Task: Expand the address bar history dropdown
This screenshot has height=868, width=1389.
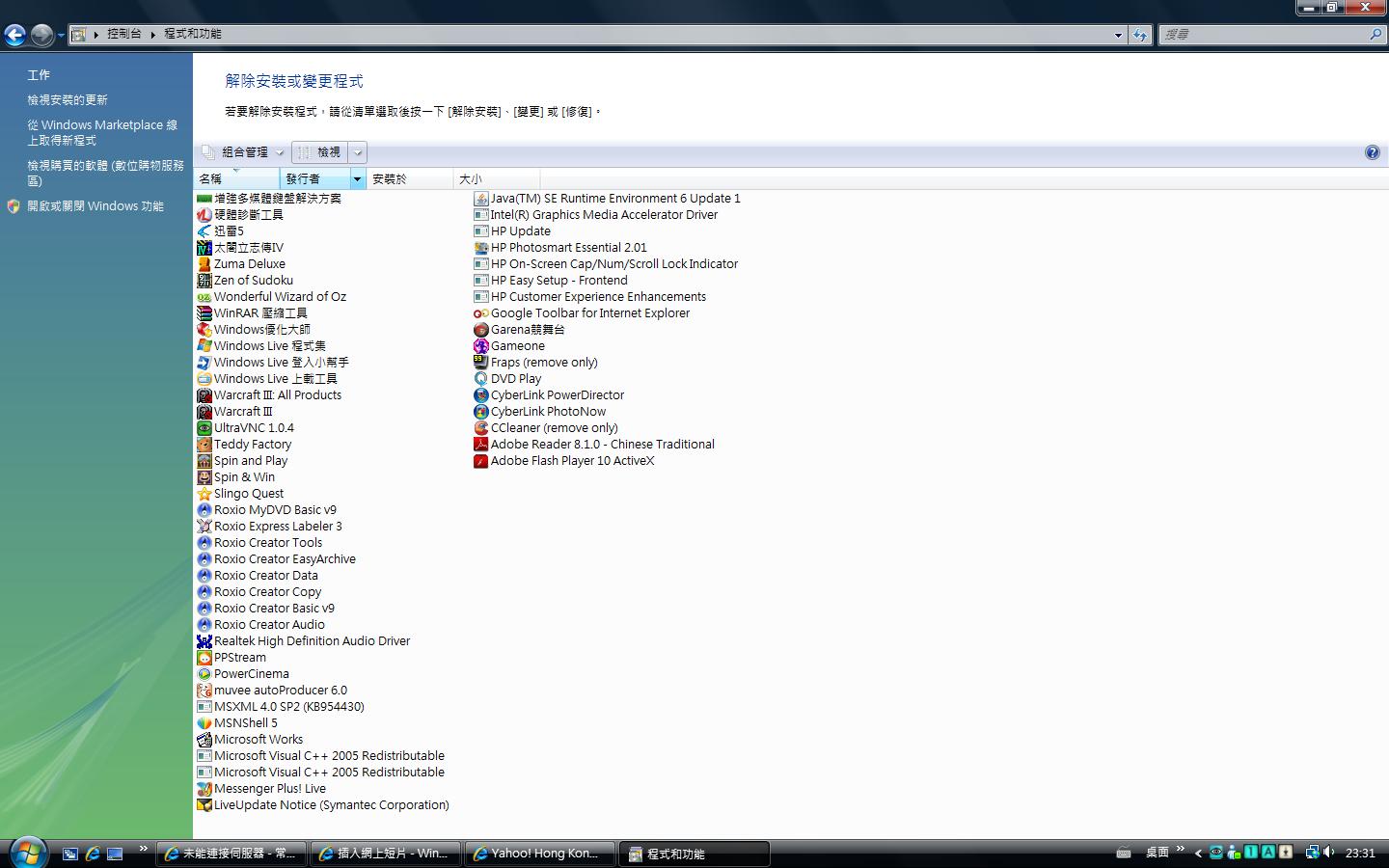Action: coord(1118,35)
